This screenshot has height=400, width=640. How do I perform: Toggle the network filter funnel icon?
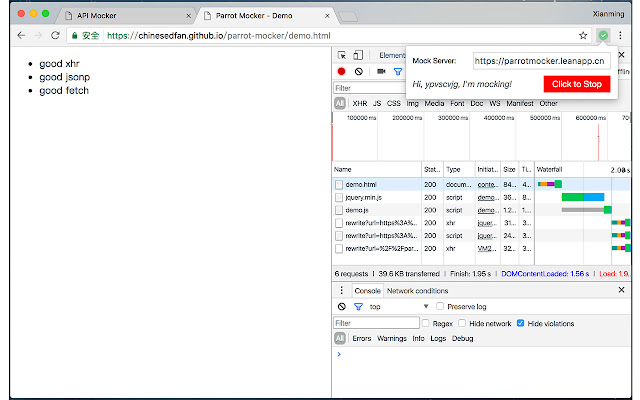(398, 72)
